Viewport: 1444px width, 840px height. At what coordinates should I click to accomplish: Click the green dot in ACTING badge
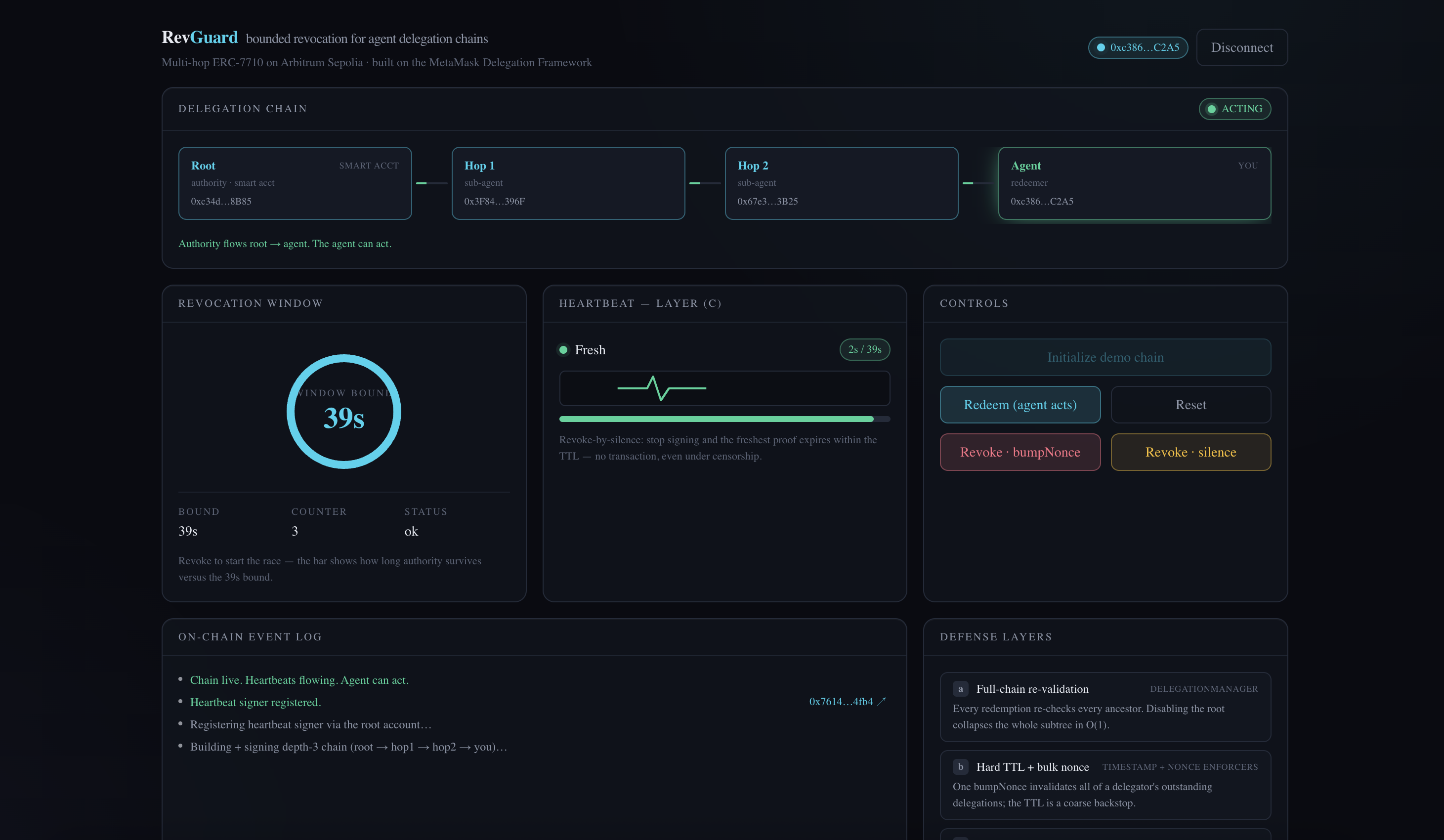[x=1211, y=109]
